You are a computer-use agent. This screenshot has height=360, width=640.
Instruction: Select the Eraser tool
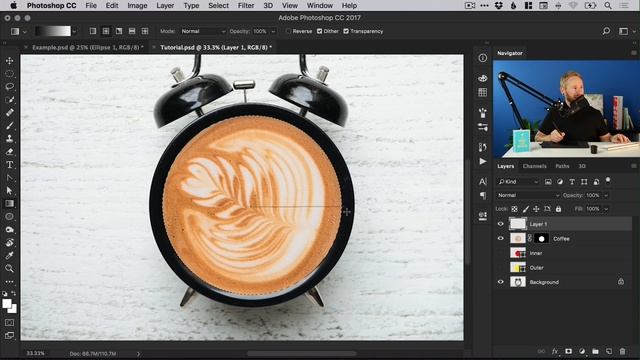point(9,152)
